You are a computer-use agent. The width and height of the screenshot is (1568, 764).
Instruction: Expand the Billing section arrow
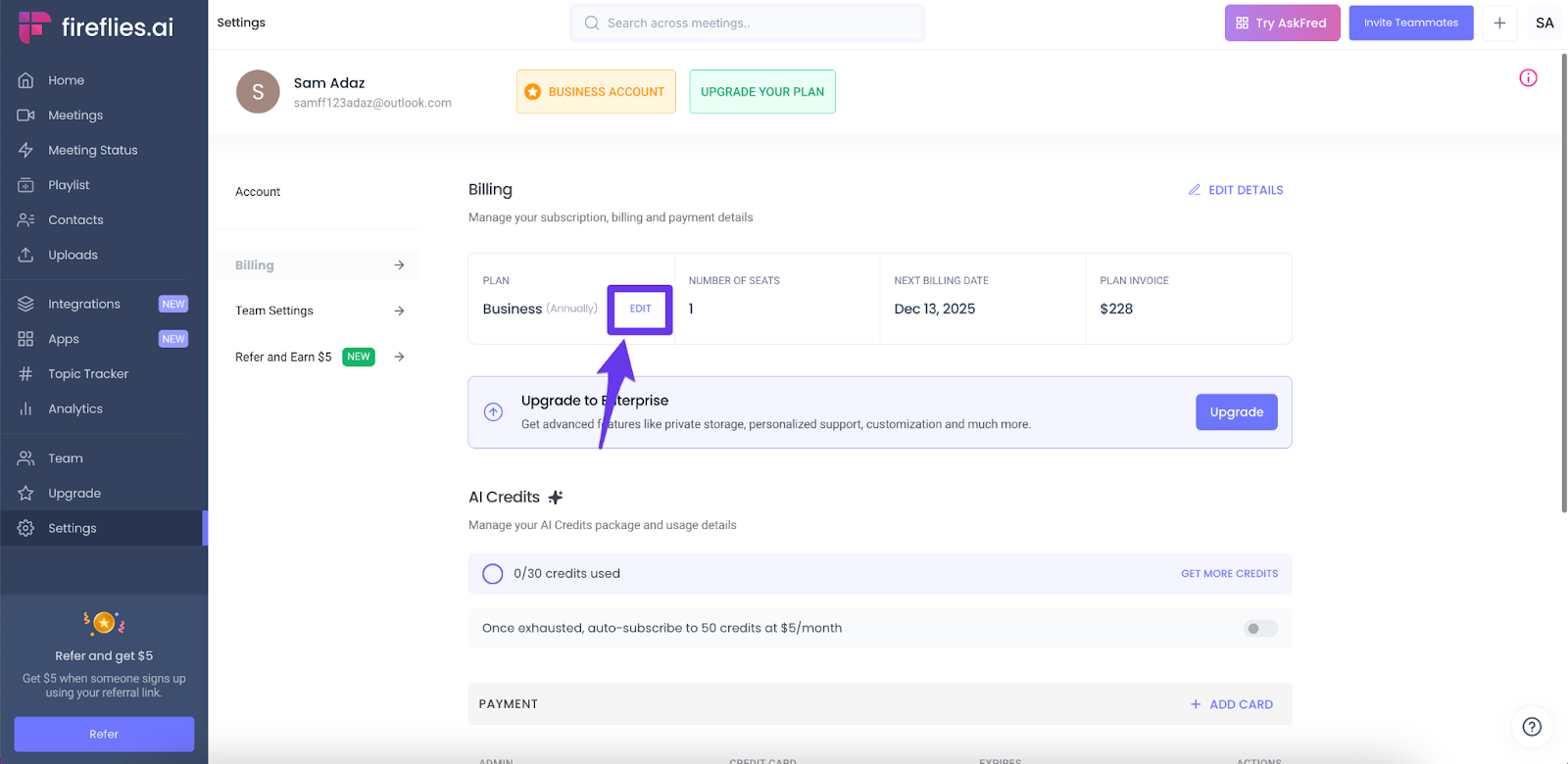399,265
